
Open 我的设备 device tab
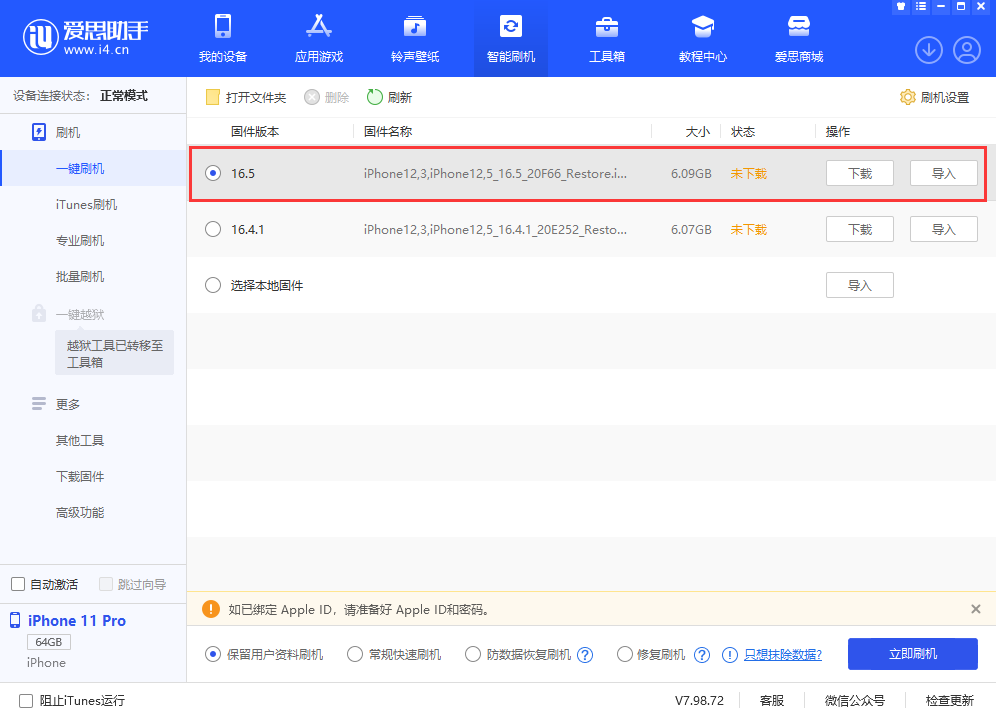coord(222,39)
